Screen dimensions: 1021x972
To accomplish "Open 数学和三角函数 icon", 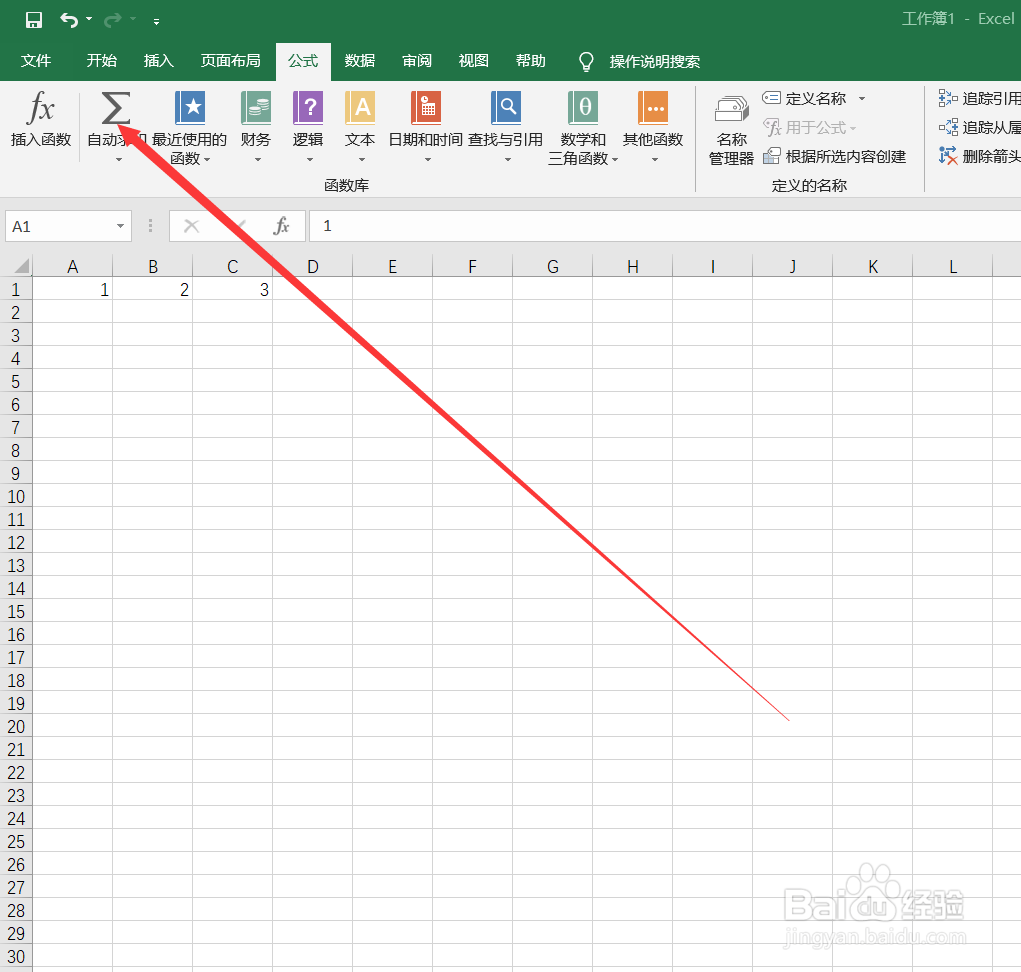I will (583, 107).
